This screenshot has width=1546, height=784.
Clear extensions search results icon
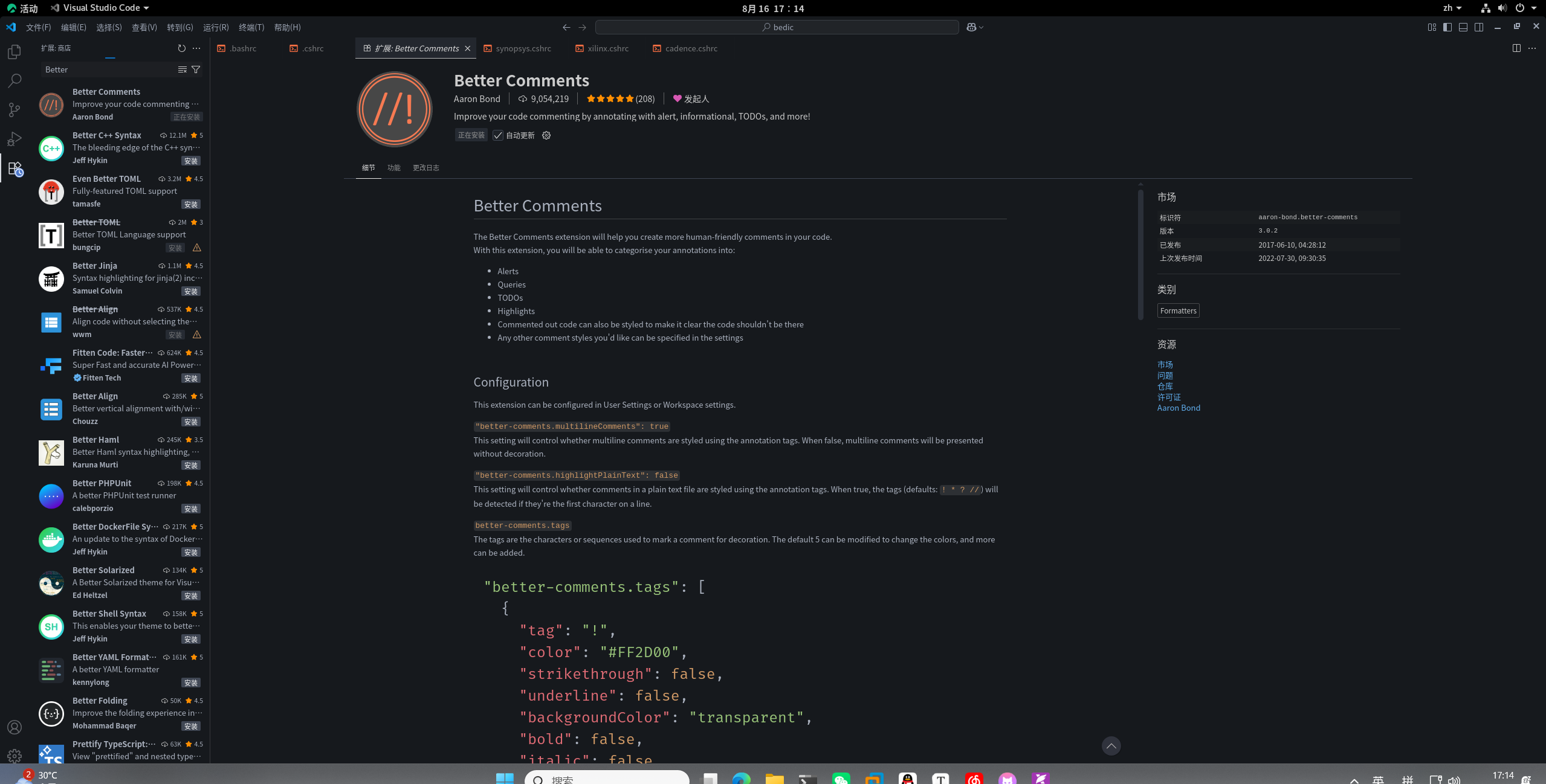click(182, 69)
